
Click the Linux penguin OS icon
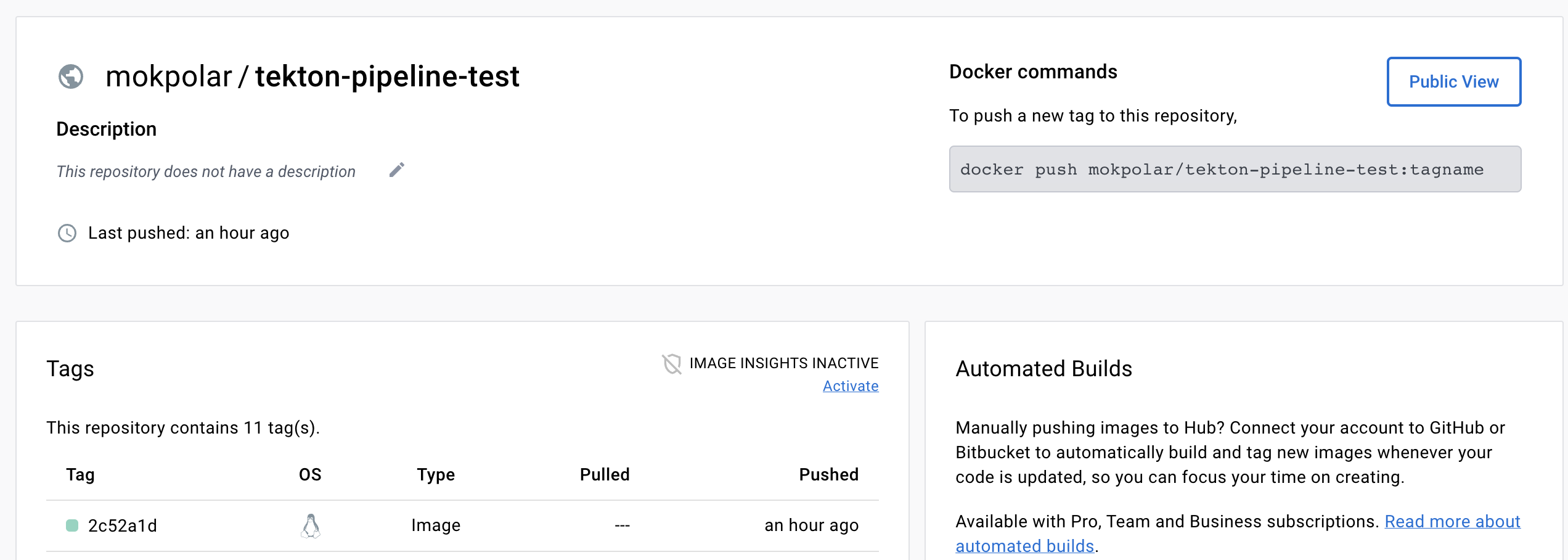pyautogui.click(x=311, y=526)
